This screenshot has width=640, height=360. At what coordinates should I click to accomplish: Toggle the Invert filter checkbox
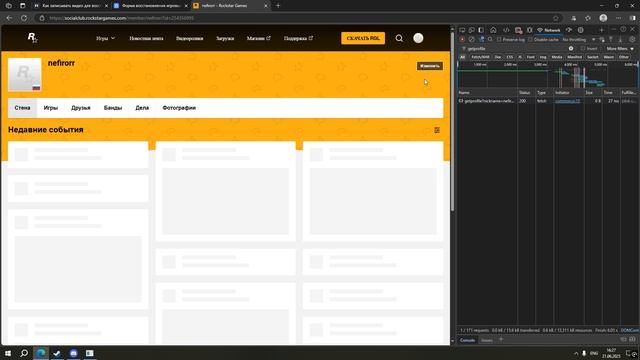(583, 49)
